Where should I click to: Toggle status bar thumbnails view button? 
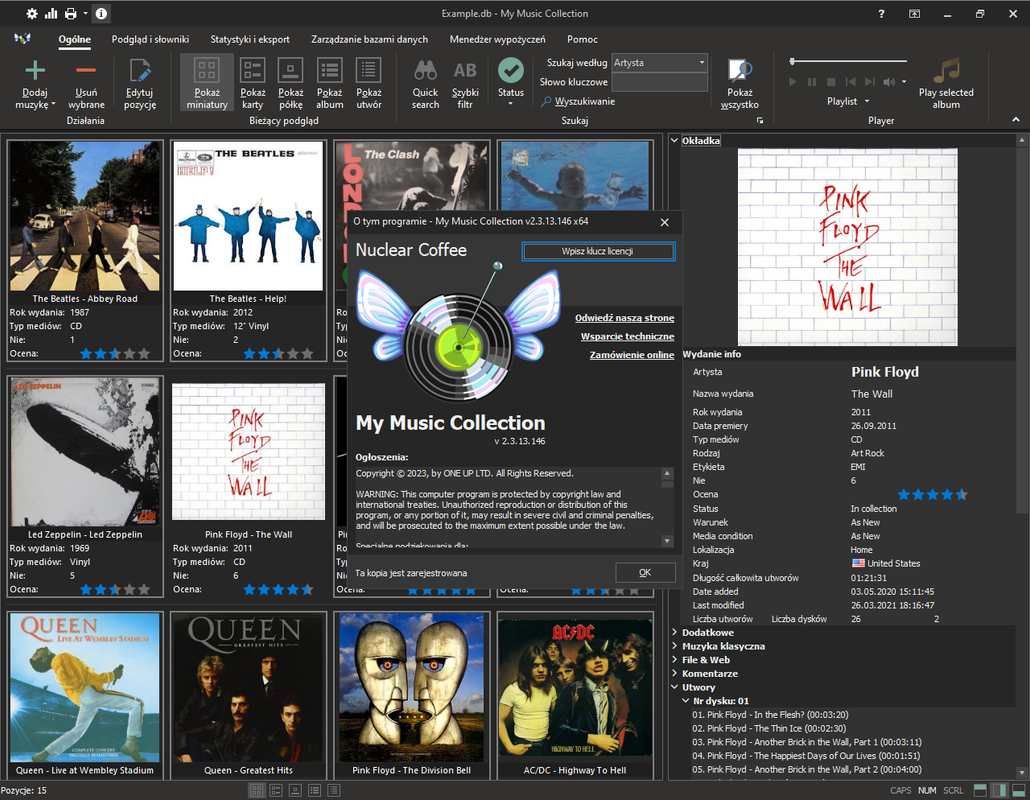[x=257, y=790]
